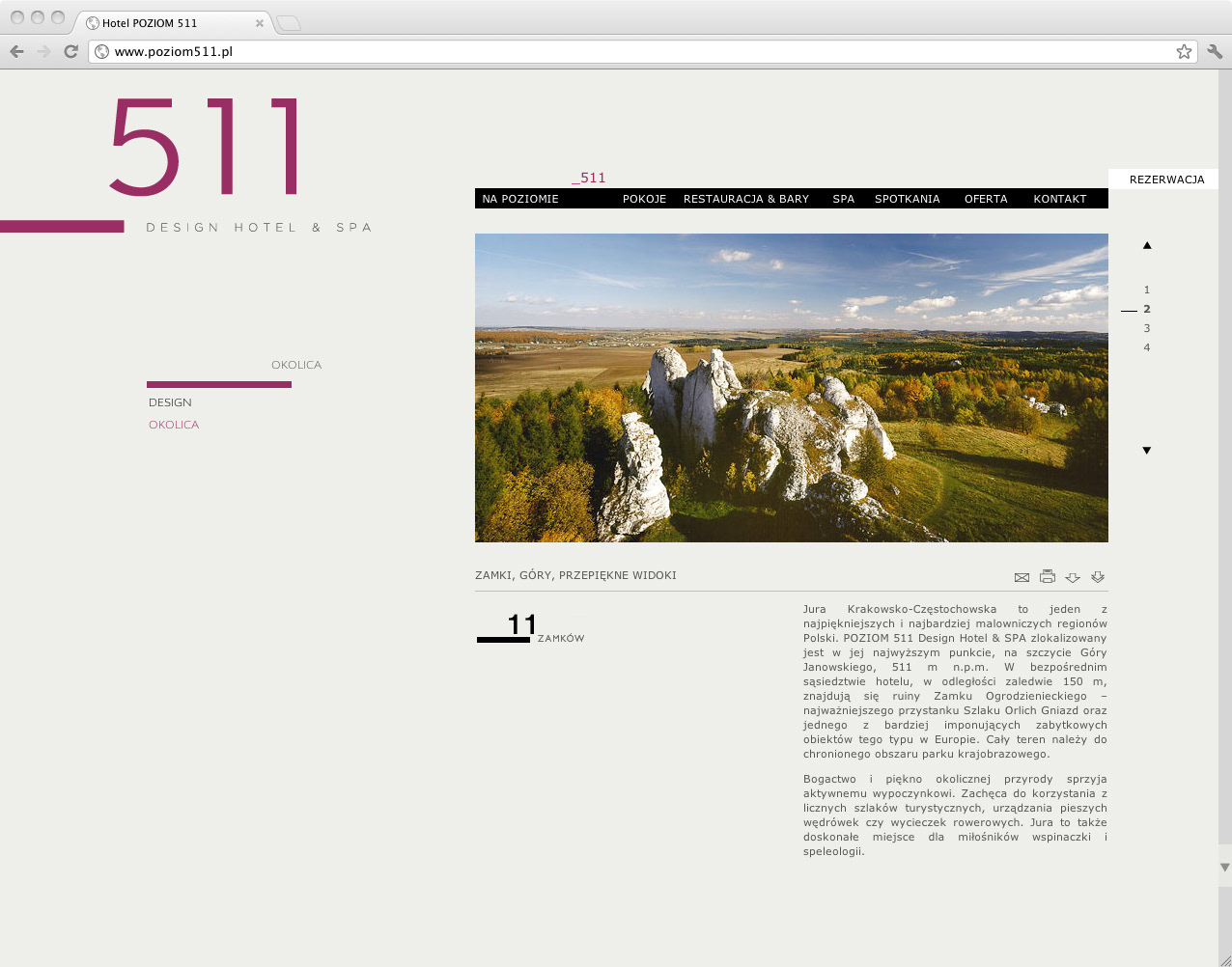This screenshot has height=967, width=1232.
Task: Go back using browser back arrow
Action: click(x=16, y=52)
